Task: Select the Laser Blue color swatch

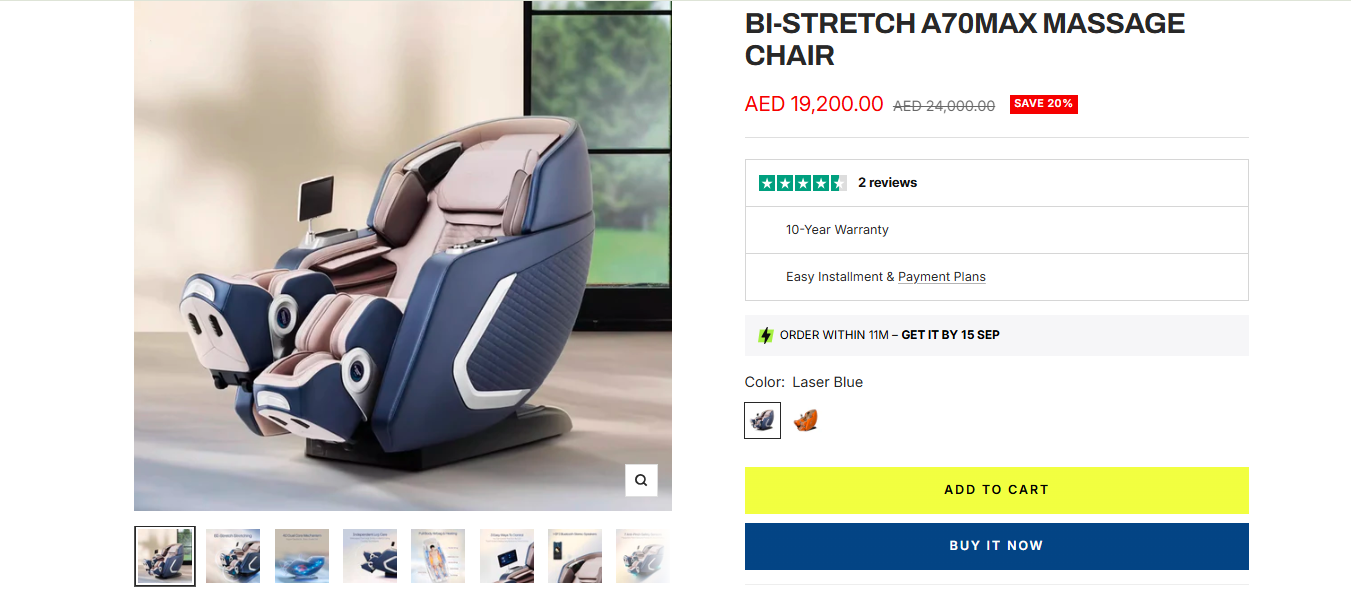Action: 763,421
